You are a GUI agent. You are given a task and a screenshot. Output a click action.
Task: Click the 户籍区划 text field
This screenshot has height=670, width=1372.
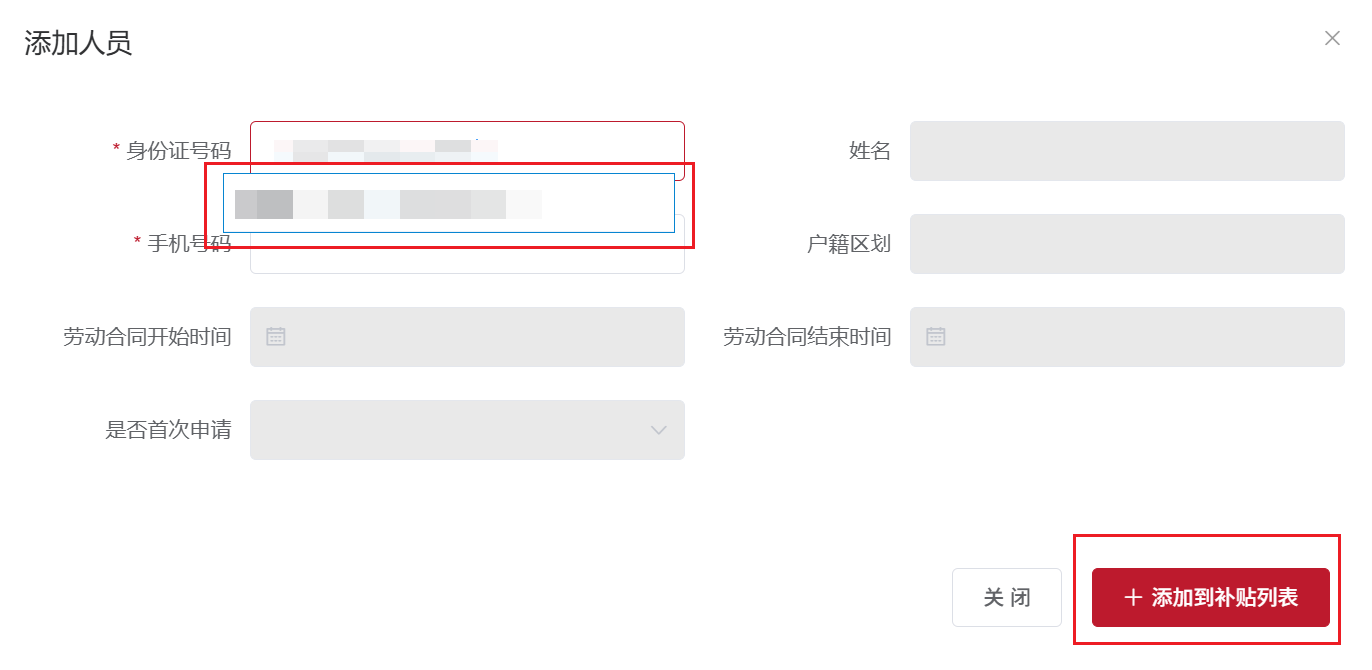1127,244
